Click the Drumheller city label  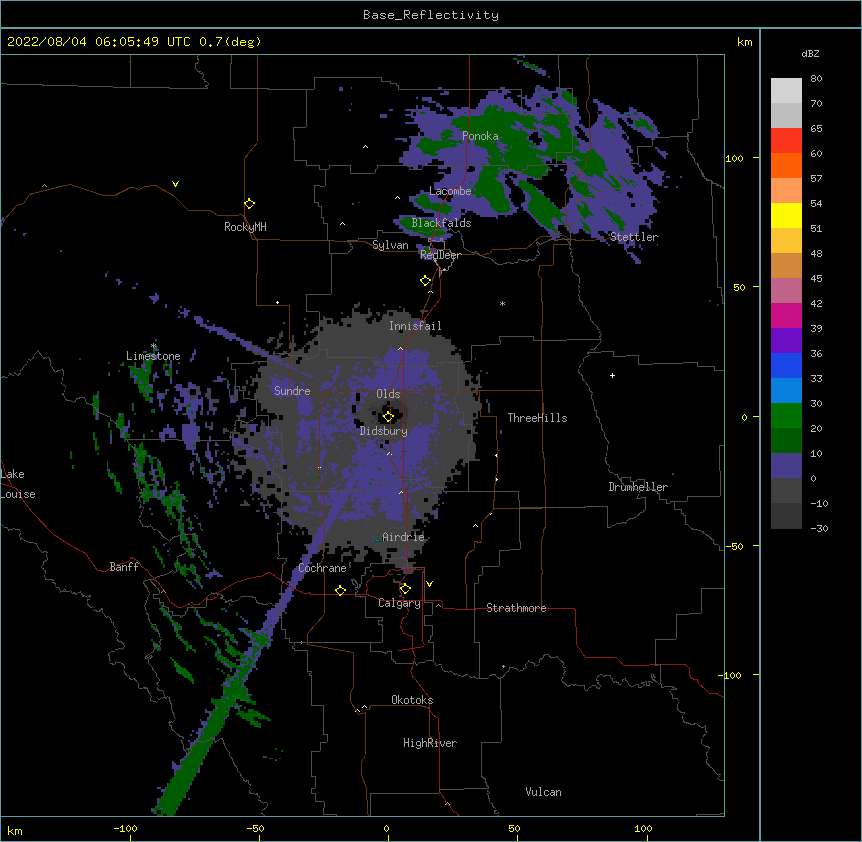638,487
